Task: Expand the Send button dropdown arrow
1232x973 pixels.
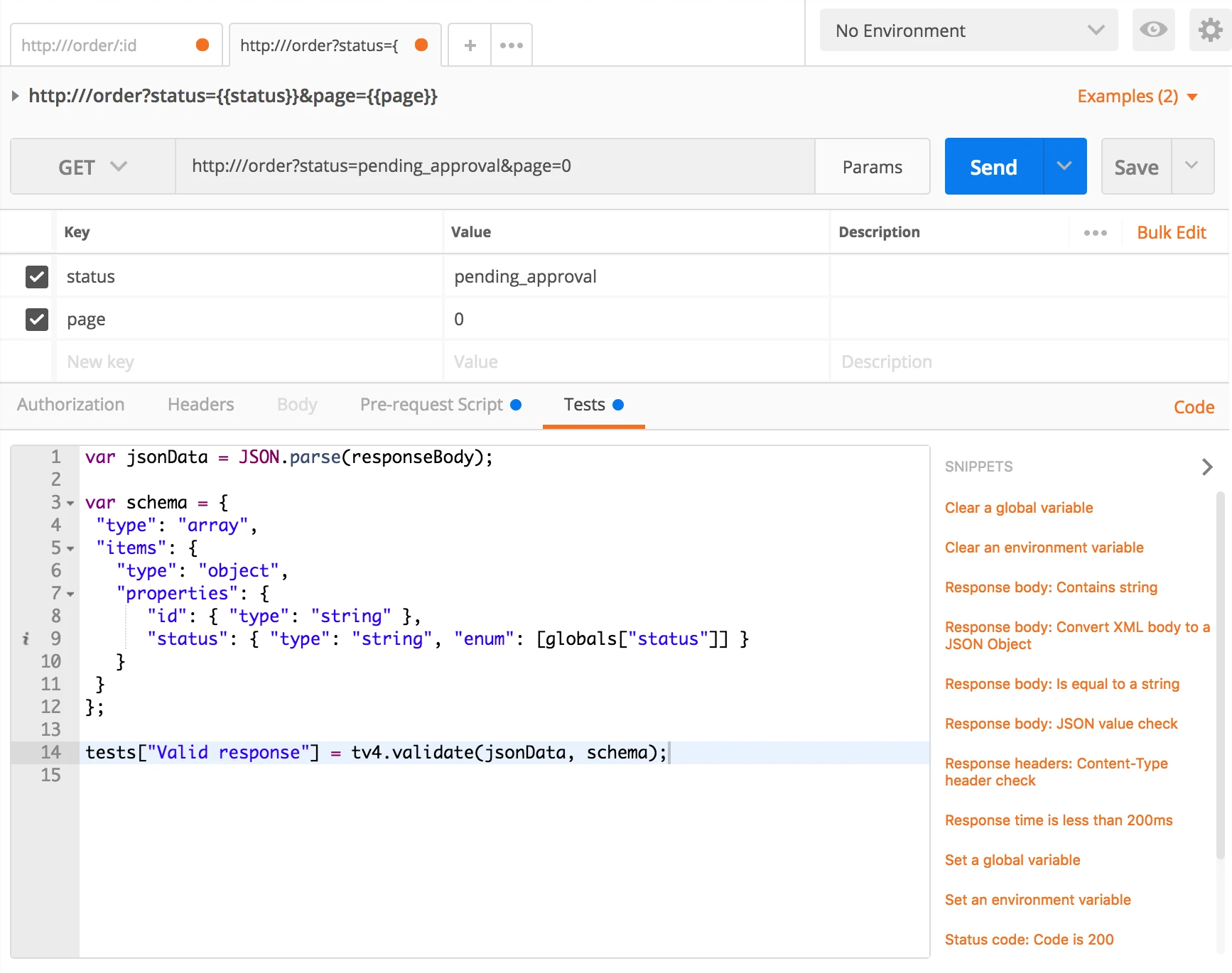Action: [x=1064, y=167]
